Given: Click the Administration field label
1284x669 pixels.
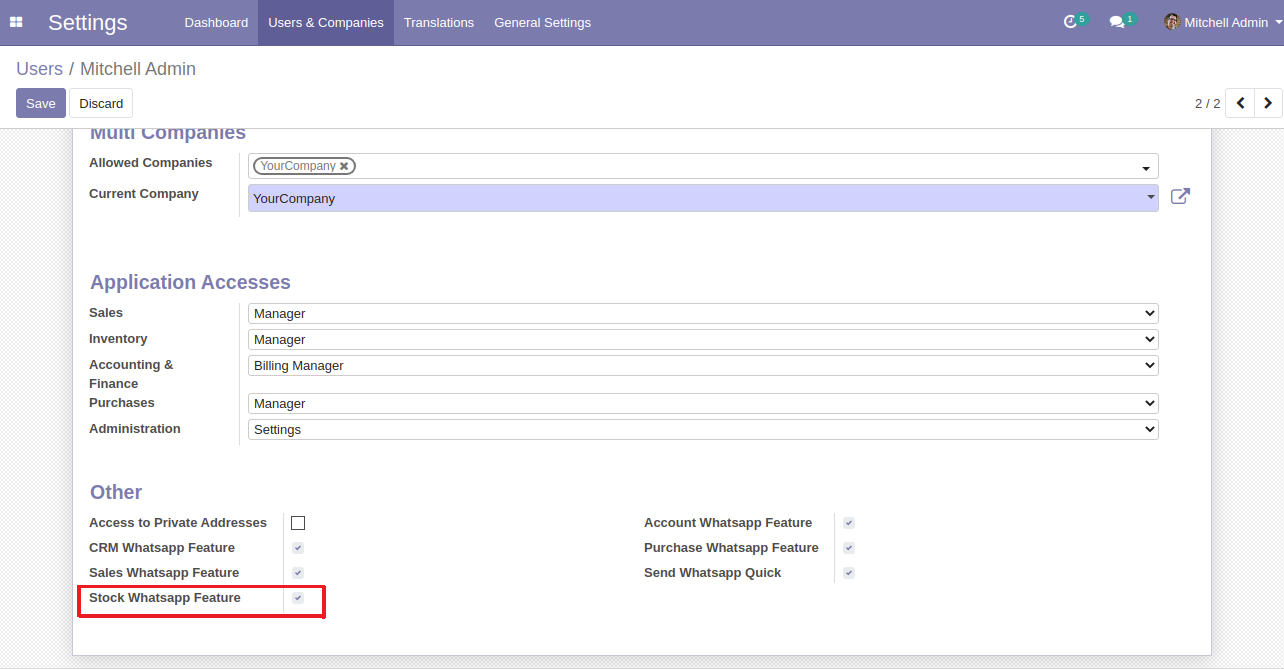Looking at the screenshot, I should (x=135, y=429).
